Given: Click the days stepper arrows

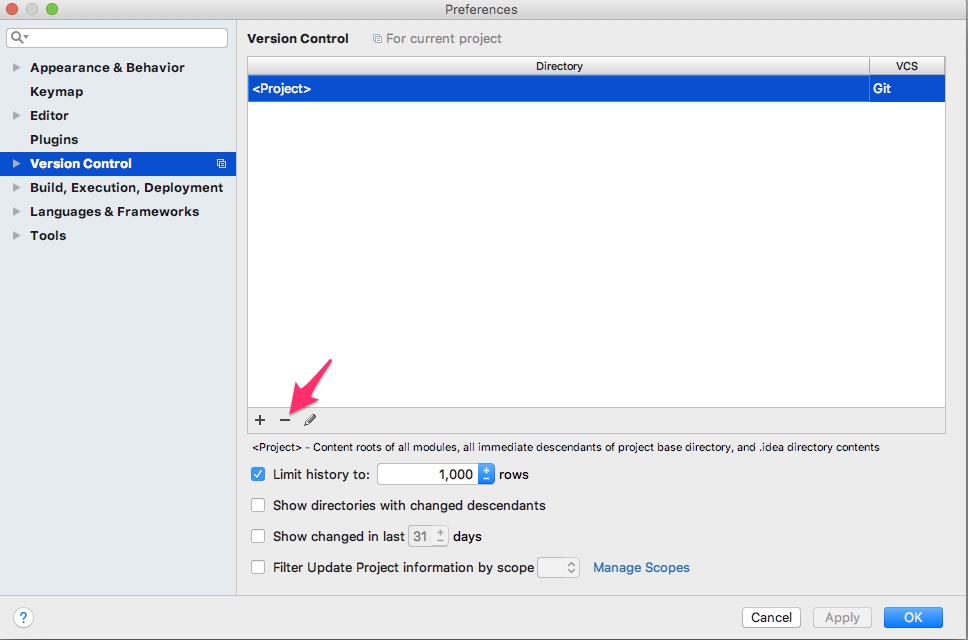Looking at the screenshot, I should [440, 536].
